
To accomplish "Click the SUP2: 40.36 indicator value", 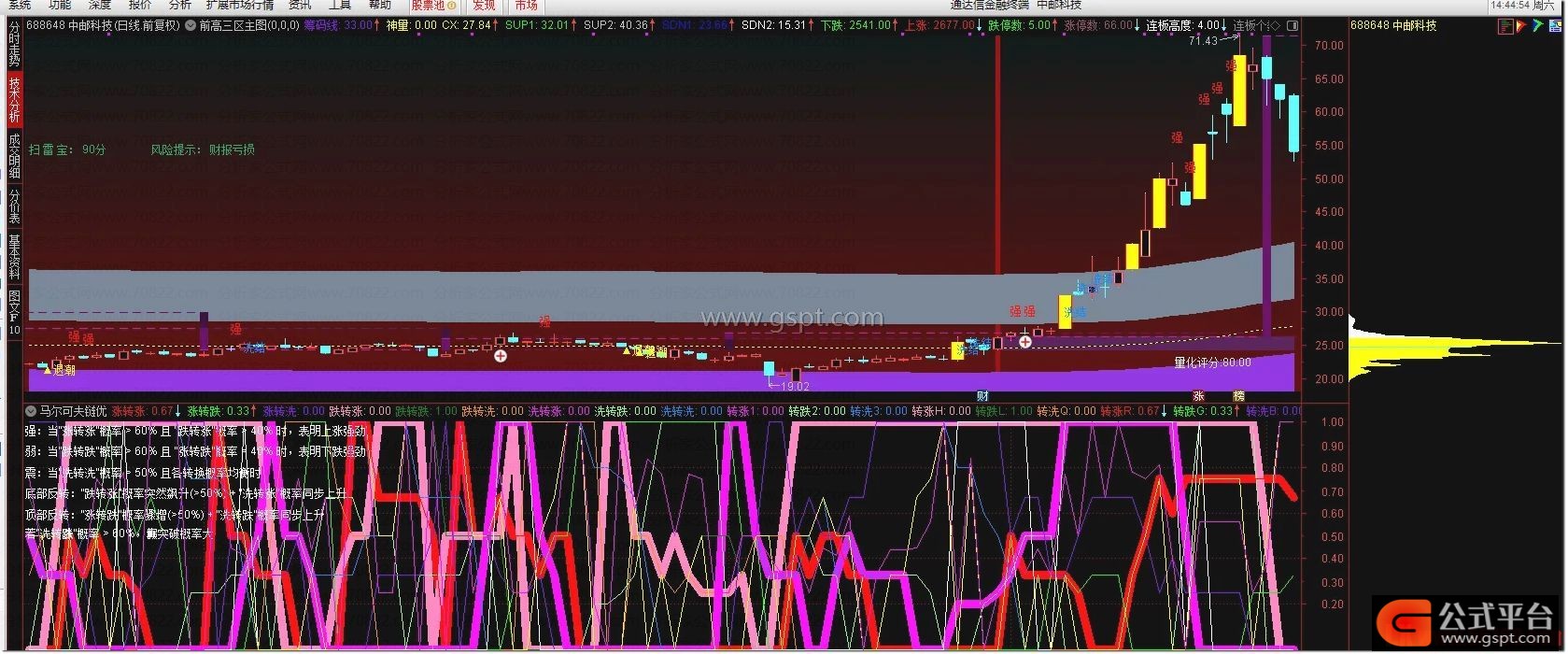I will pyautogui.click(x=615, y=25).
